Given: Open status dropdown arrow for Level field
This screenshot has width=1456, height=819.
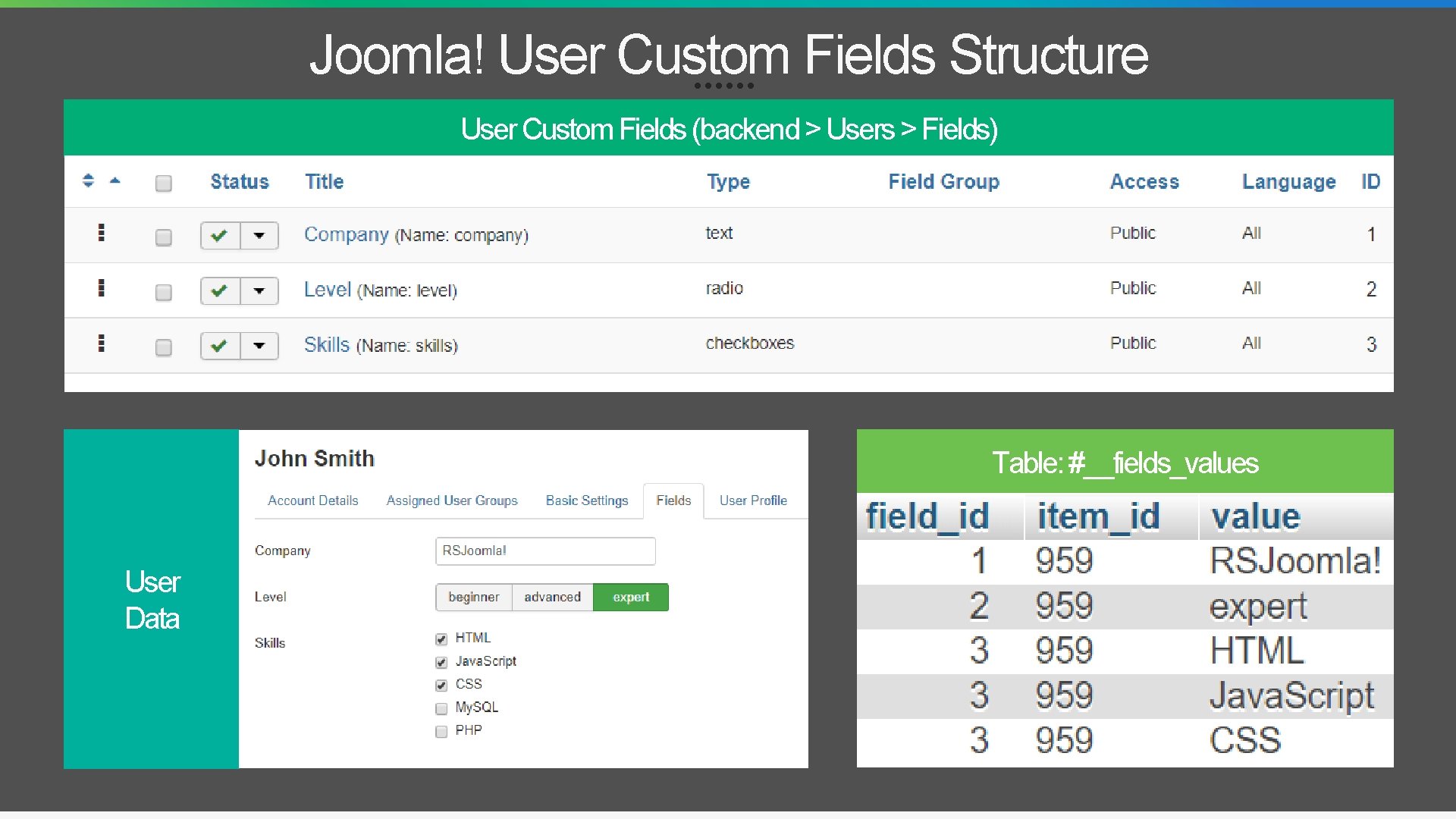Looking at the screenshot, I should click(x=259, y=290).
